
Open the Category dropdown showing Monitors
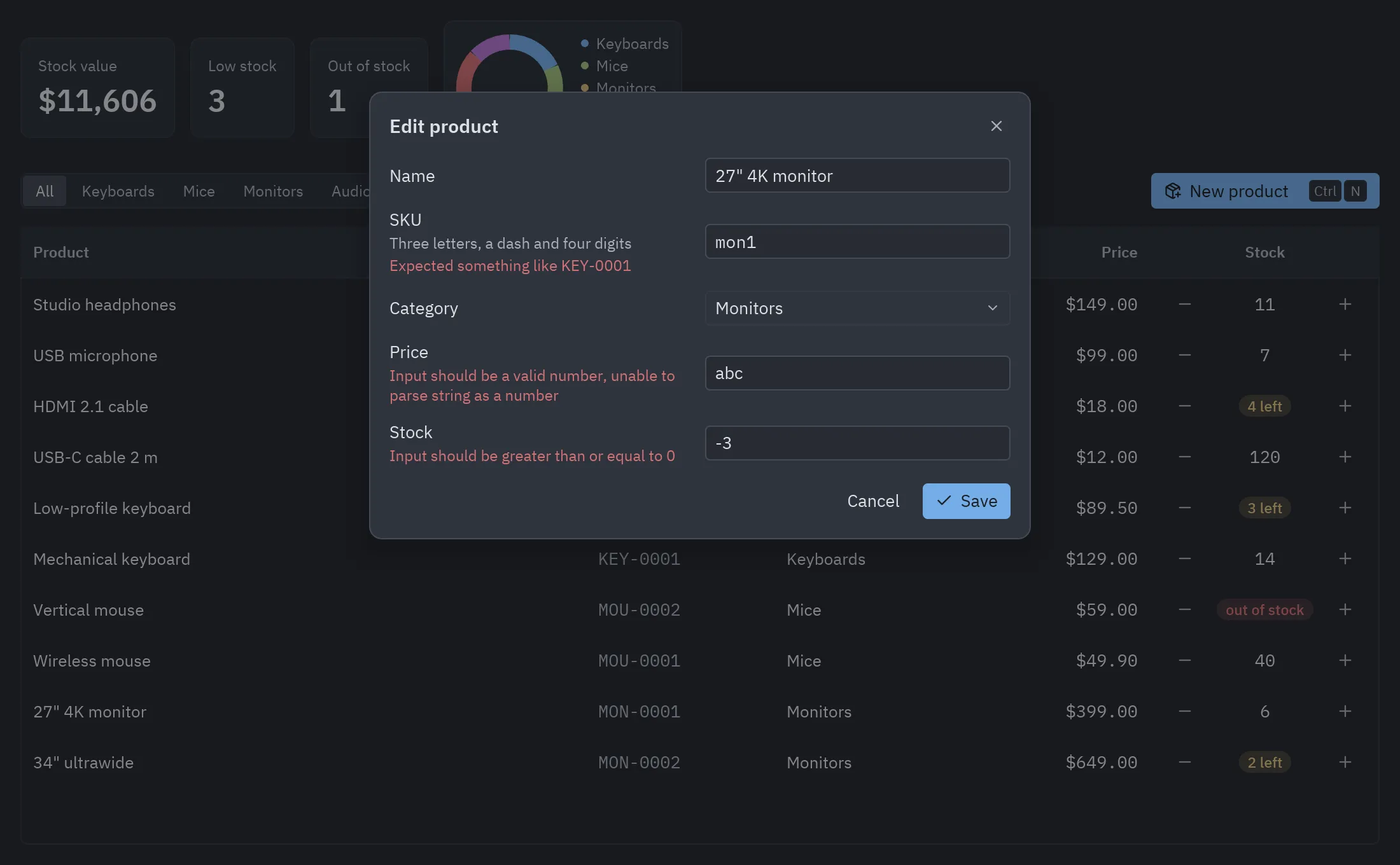(x=857, y=308)
